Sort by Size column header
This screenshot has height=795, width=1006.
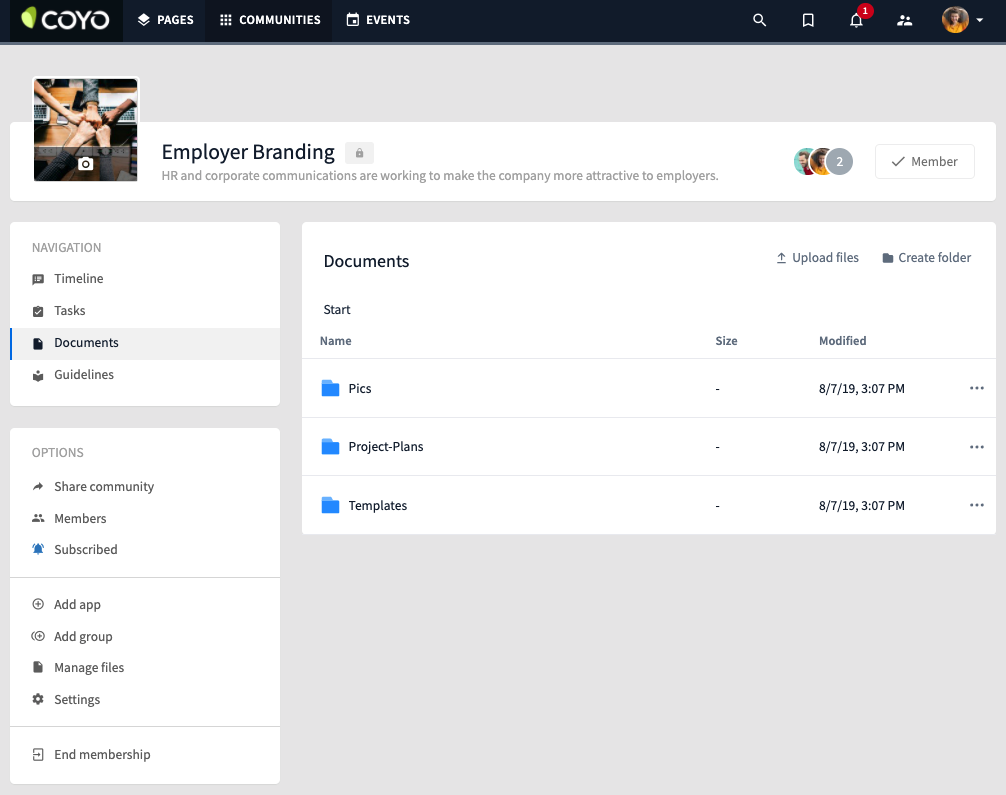(x=726, y=341)
